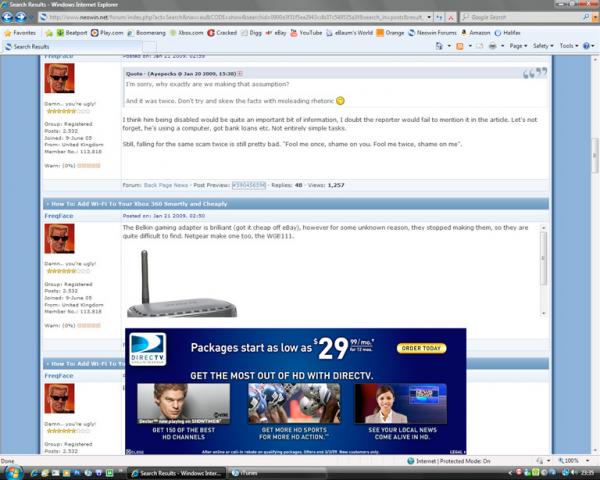600x480 pixels.
Task: Open the Safety menu
Action: click(x=543, y=46)
